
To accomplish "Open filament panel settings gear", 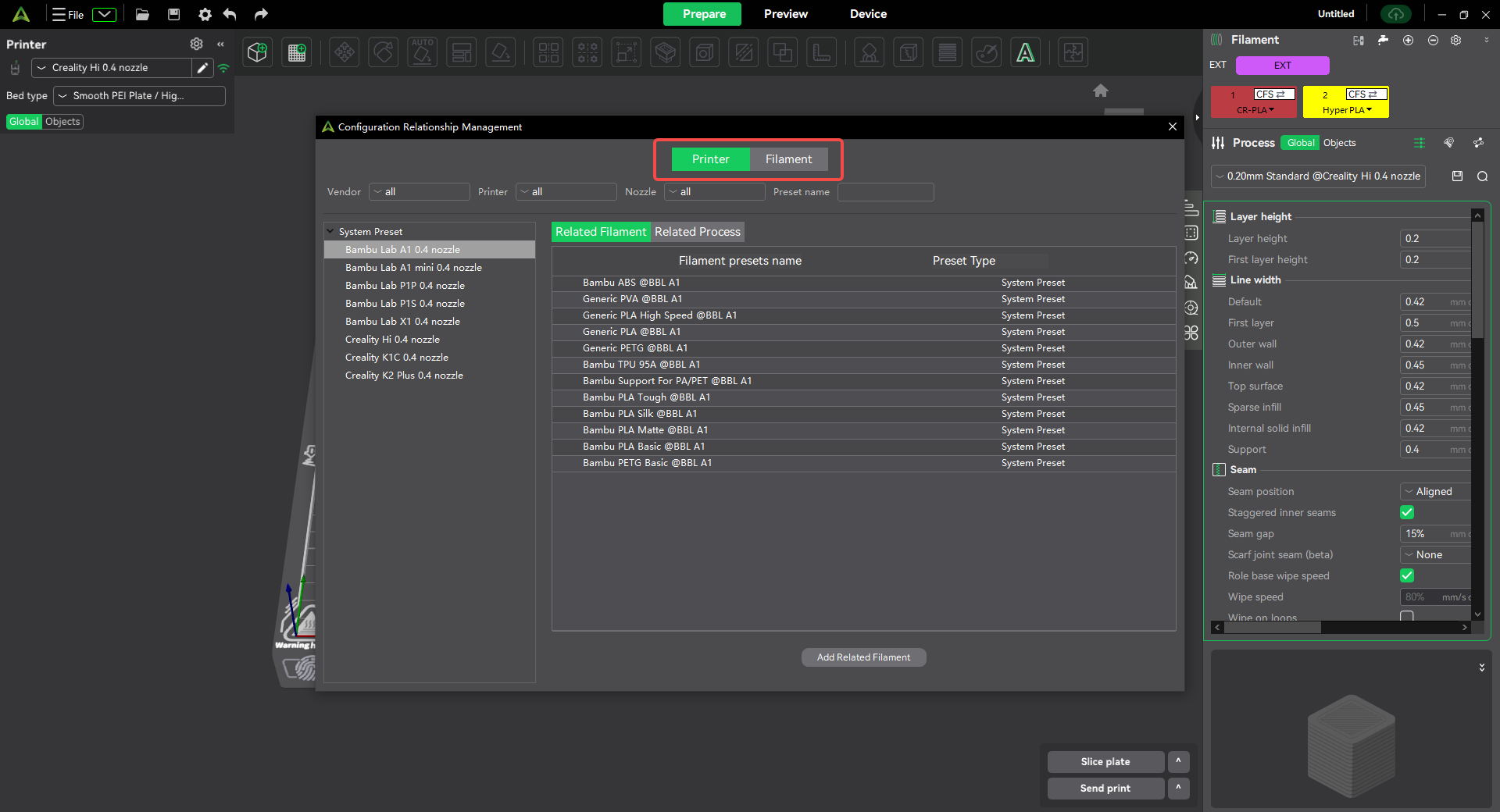I will [x=1456, y=40].
